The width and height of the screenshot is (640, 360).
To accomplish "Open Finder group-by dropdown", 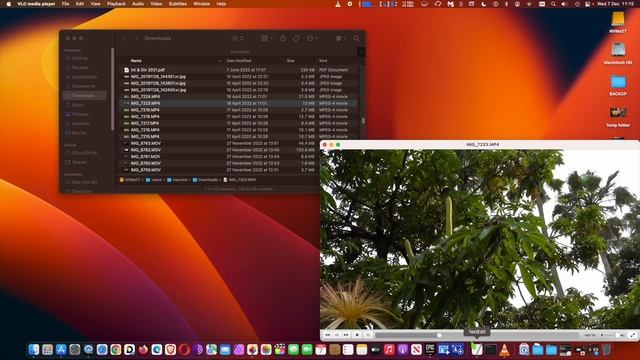I will click(x=267, y=38).
